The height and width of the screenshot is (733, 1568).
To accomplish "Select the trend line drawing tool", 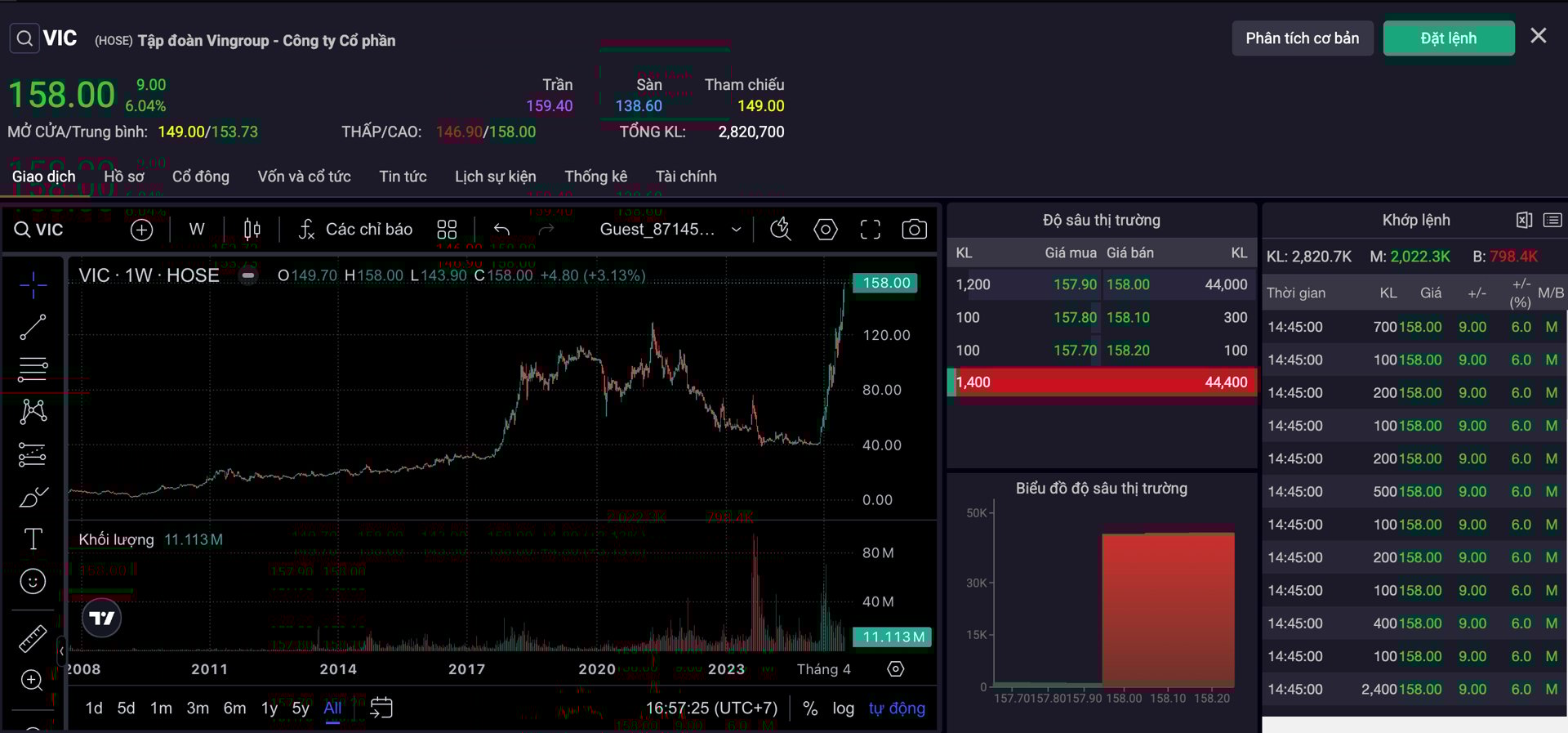I will [33, 327].
